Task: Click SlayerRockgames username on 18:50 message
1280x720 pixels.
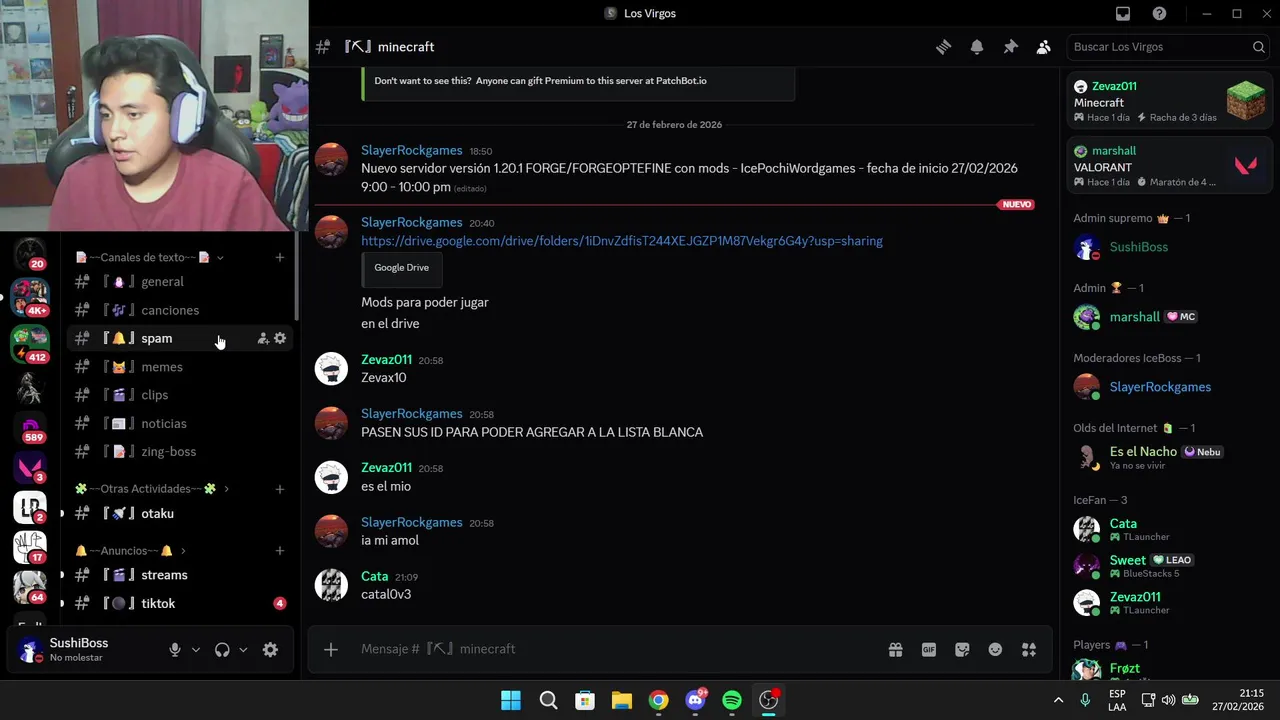Action: (412, 150)
